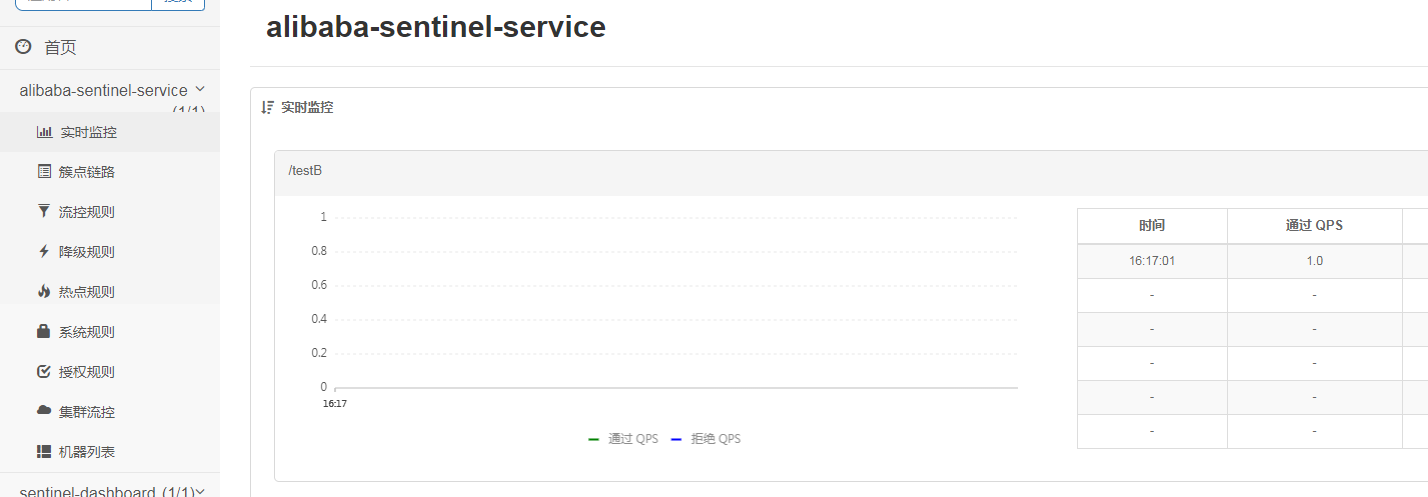Toggle 通过 QPS series in chart legend

coord(623,439)
